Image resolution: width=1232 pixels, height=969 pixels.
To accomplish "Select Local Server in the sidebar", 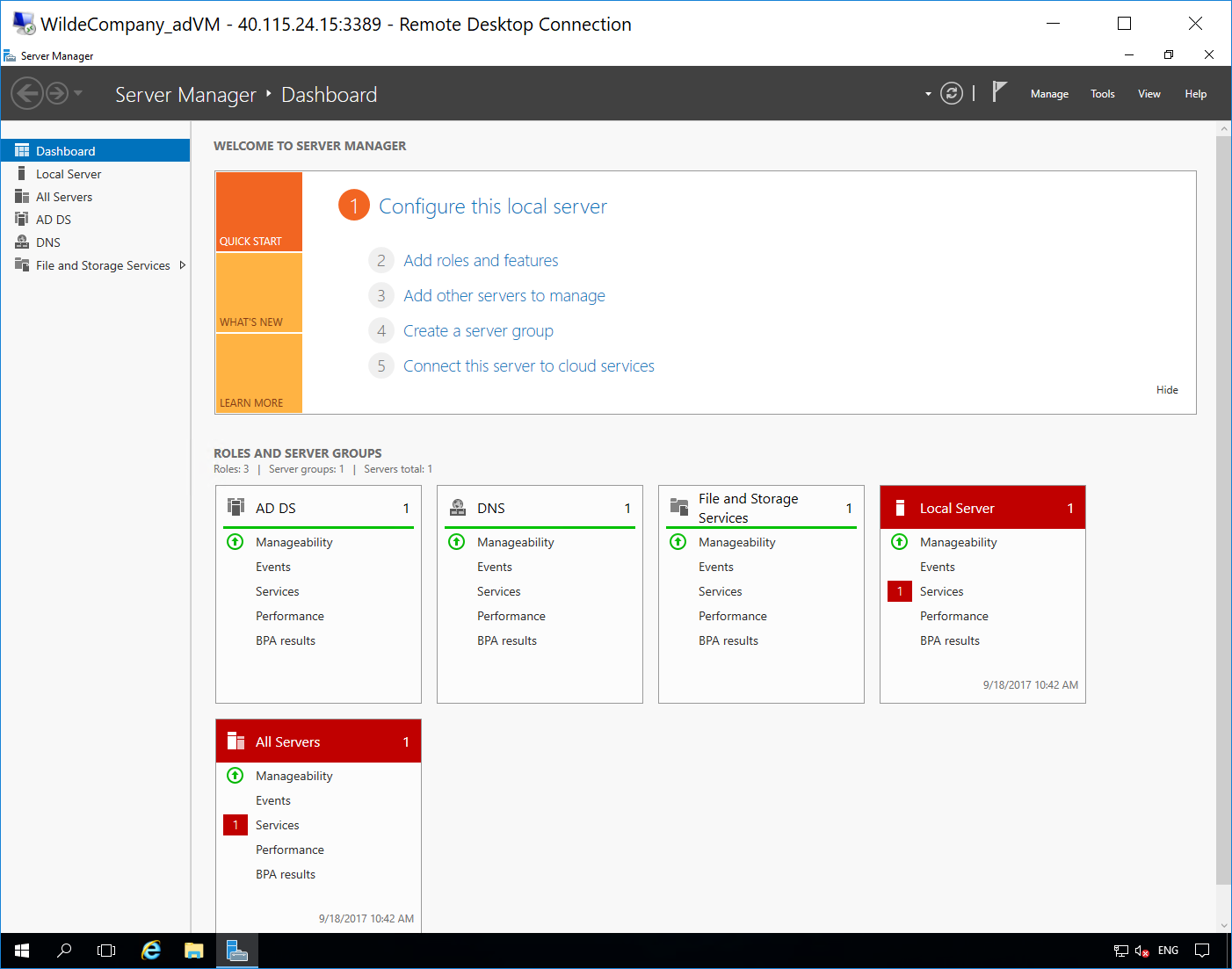I will click(95, 174).
